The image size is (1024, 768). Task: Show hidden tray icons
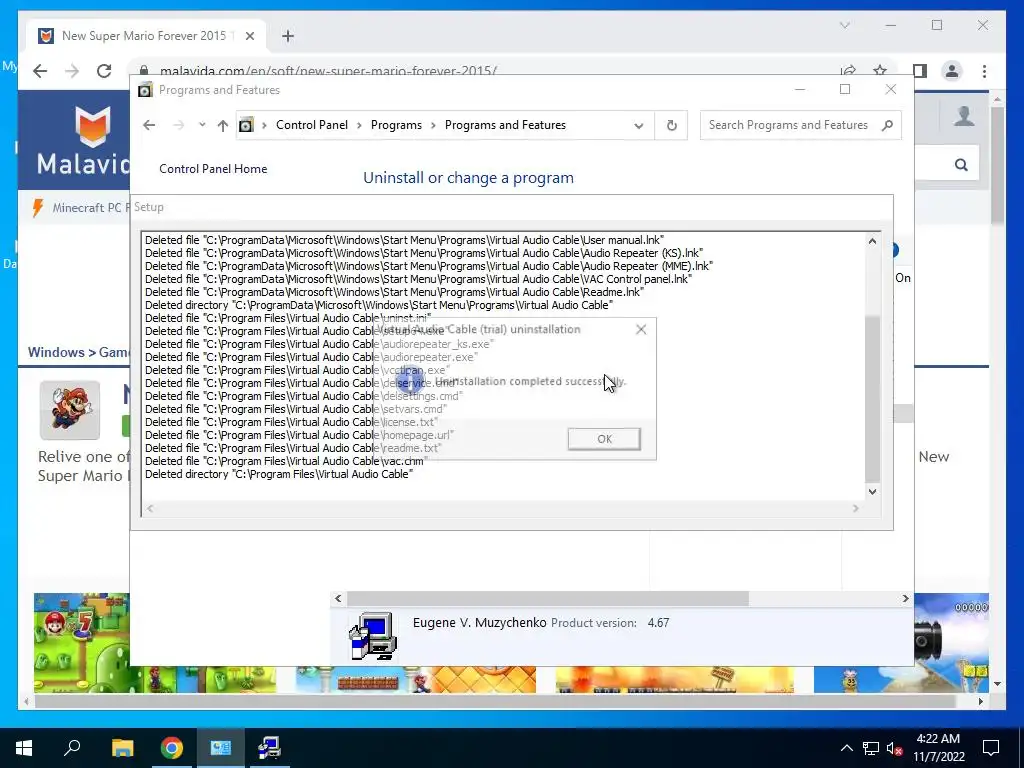click(846, 748)
